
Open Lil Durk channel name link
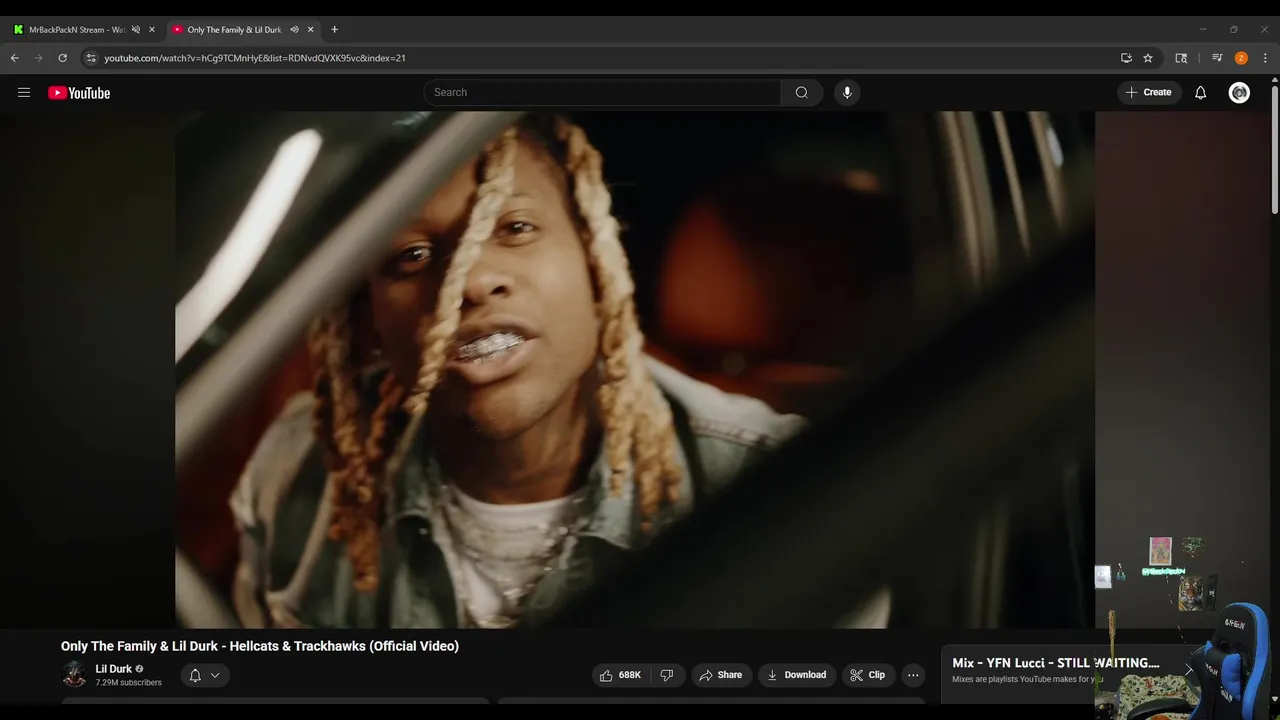coord(113,669)
